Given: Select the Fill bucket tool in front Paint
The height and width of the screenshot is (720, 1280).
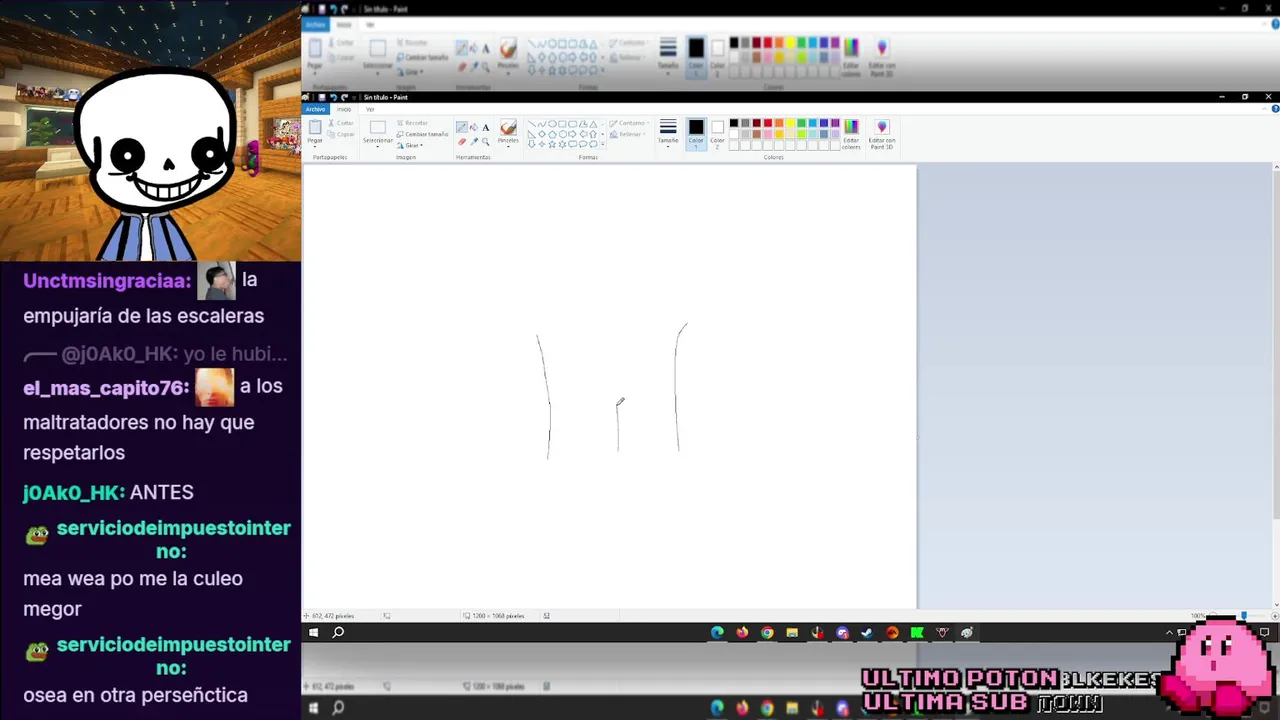Looking at the screenshot, I should point(474,127).
